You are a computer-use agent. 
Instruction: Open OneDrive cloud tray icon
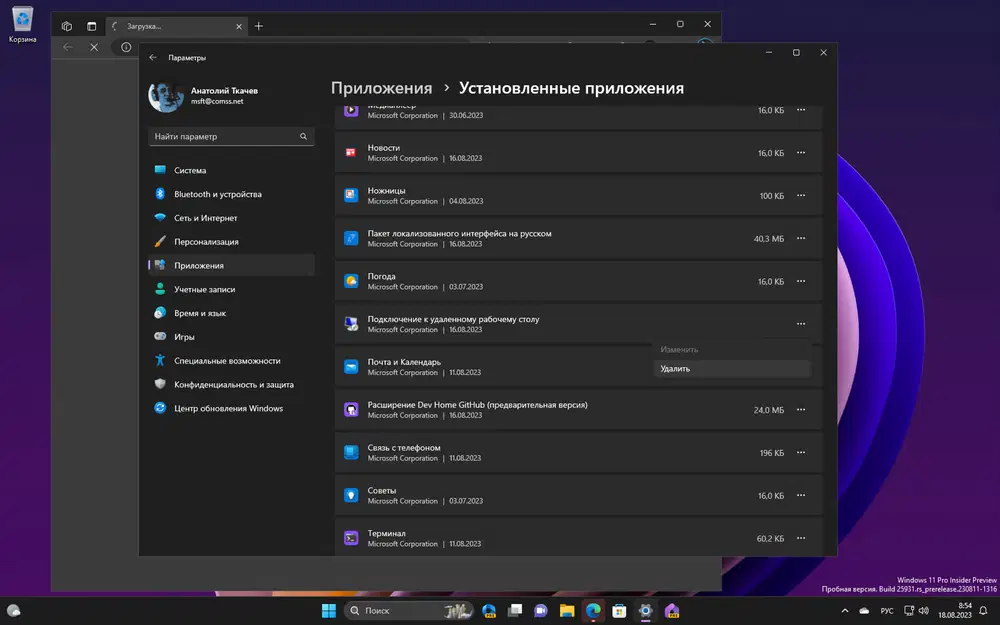tap(864, 610)
